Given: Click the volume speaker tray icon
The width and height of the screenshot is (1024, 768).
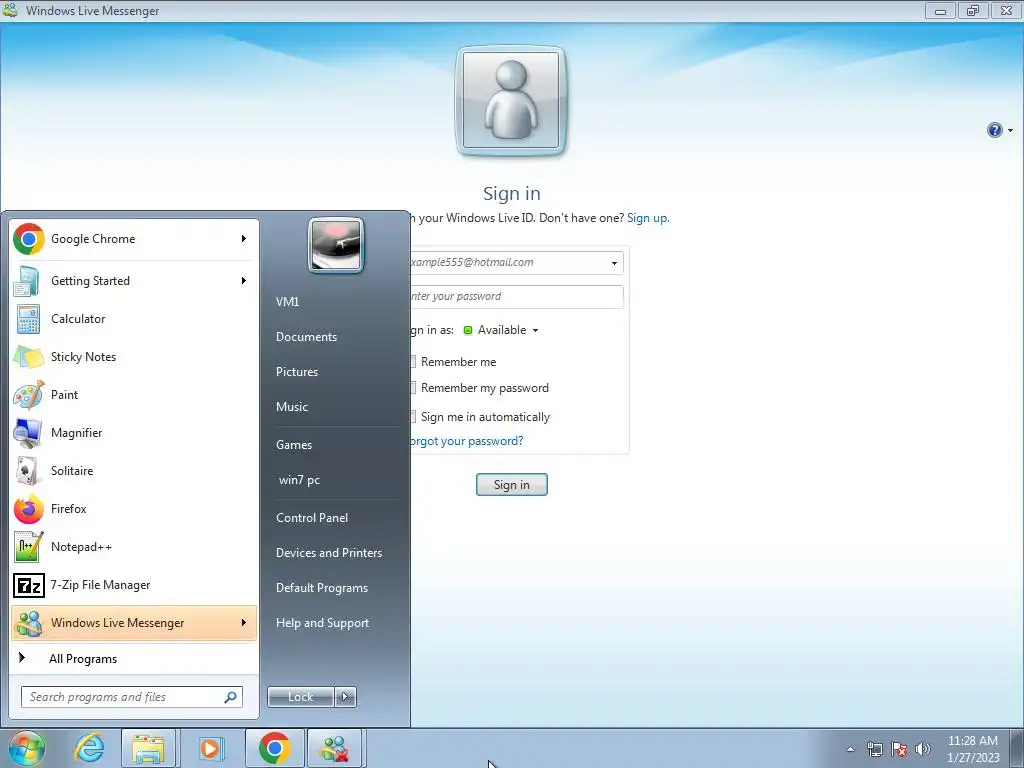Looking at the screenshot, I should [x=923, y=749].
